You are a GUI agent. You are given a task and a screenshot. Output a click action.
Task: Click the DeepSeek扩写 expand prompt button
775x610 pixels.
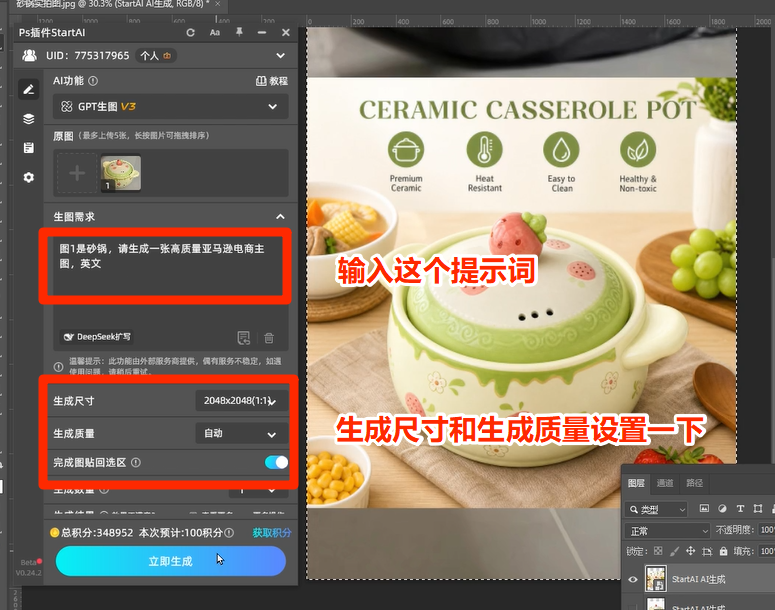tap(98, 337)
